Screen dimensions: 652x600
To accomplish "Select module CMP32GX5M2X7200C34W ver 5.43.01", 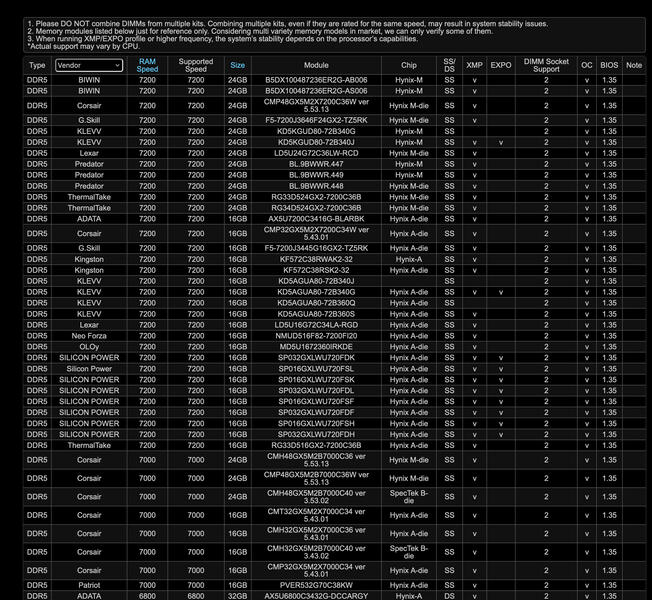I will coord(316,233).
